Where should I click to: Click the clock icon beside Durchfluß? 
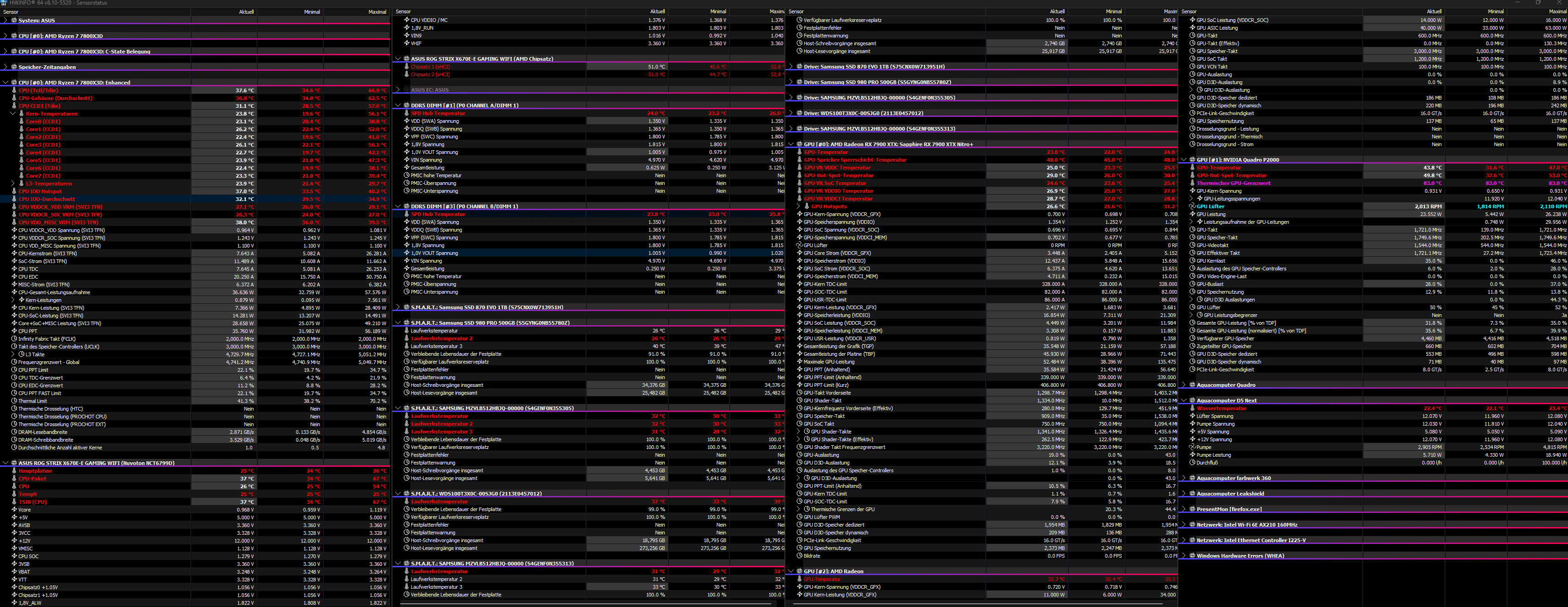(x=1192, y=463)
